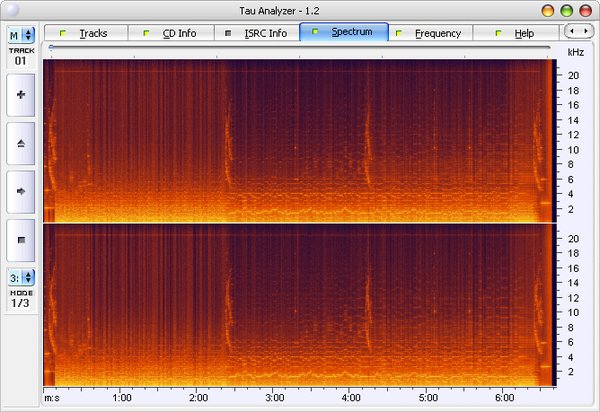This screenshot has width=600, height=412.
Task: Open the ISRC Info tab
Action: pyautogui.click(x=257, y=33)
